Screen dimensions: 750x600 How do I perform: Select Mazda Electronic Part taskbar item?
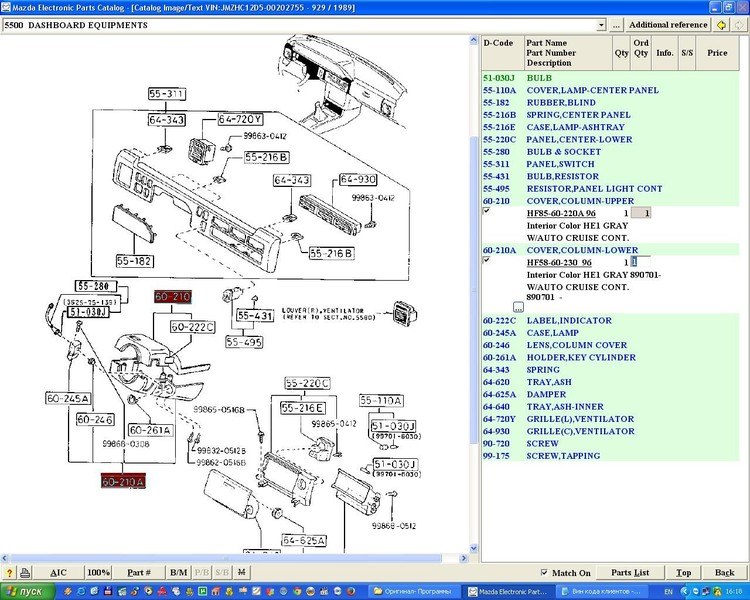pos(510,592)
